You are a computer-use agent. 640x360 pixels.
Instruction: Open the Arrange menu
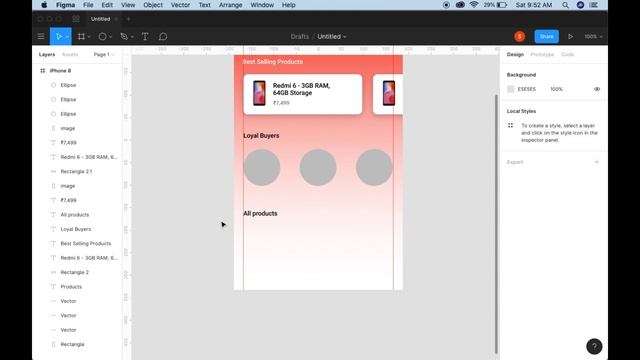[x=230, y=5]
